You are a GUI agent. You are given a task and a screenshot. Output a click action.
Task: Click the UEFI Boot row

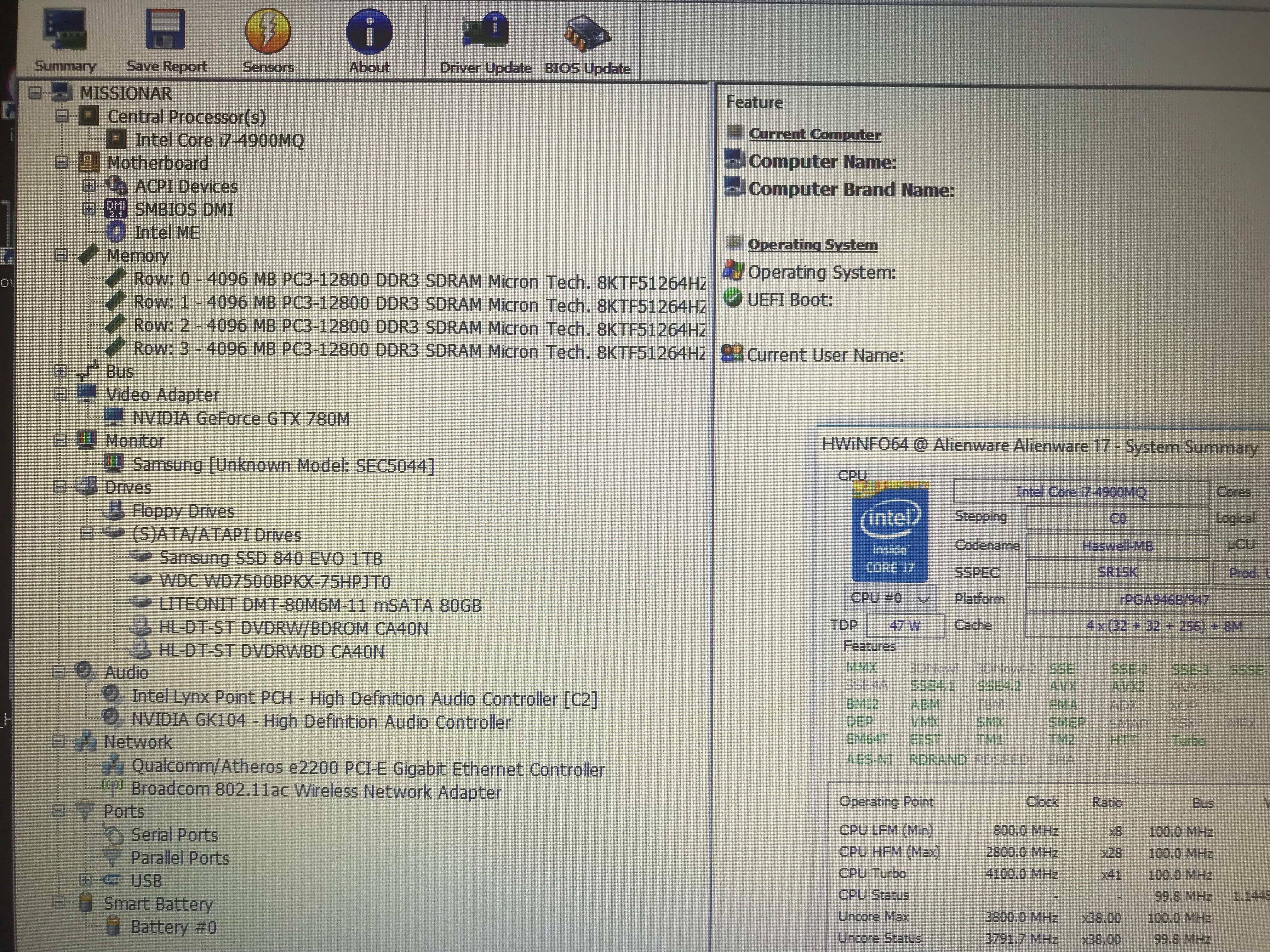(x=789, y=300)
